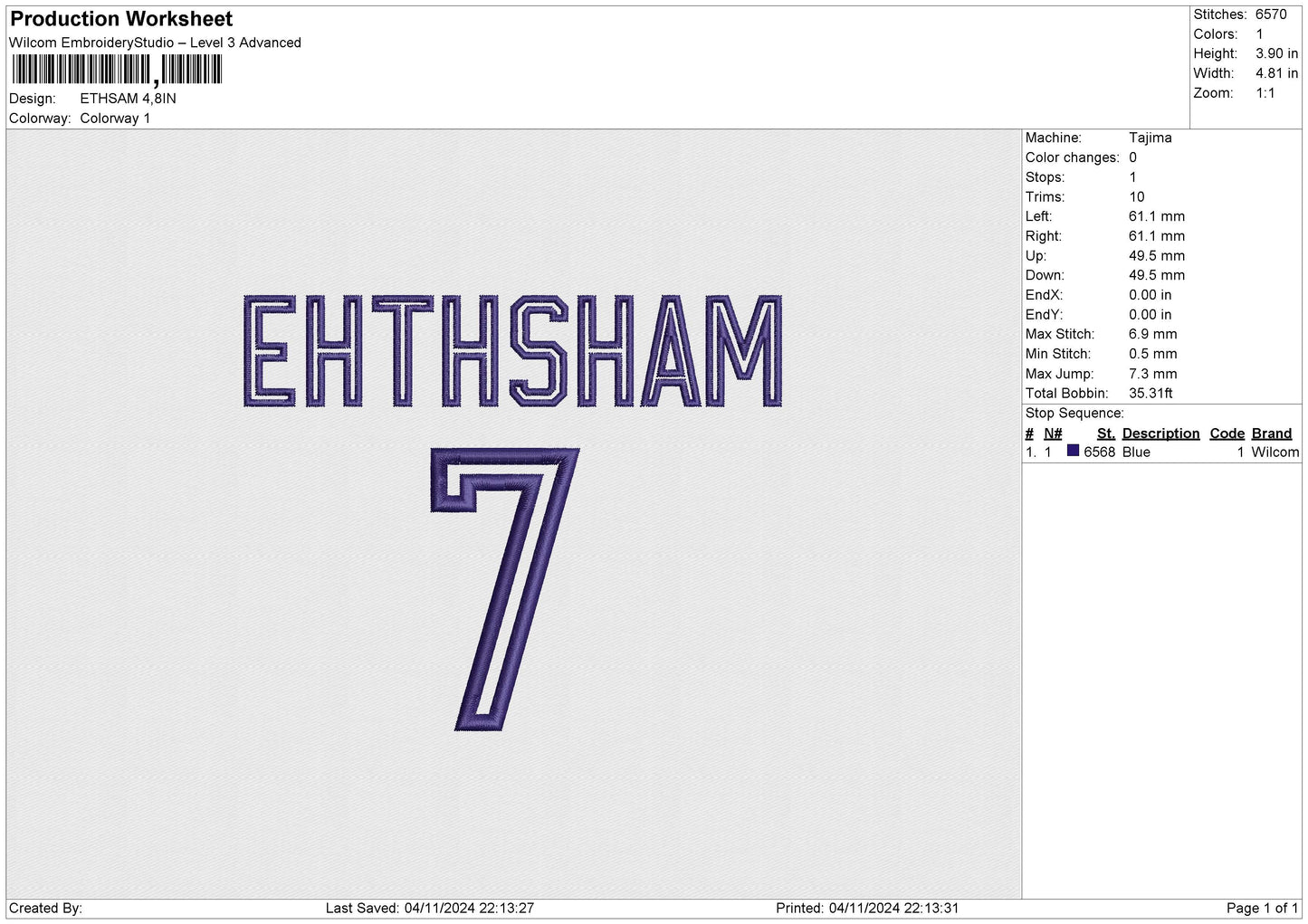
Task: Click the Color changes value 0
Action: tap(1133, 157)
